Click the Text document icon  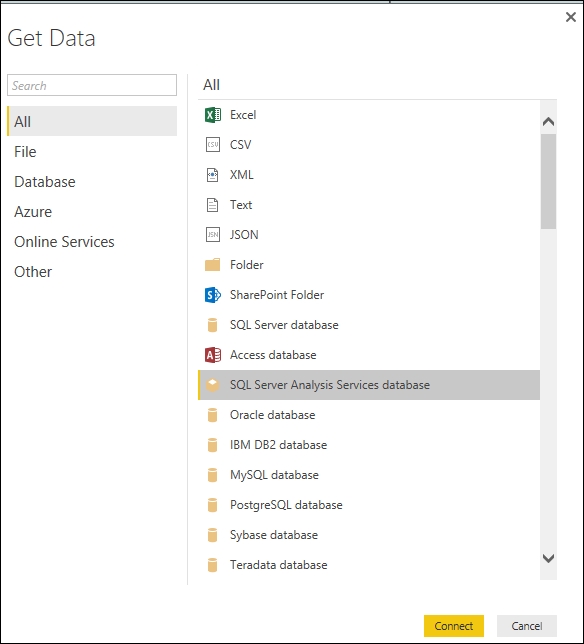pos(212,205)
